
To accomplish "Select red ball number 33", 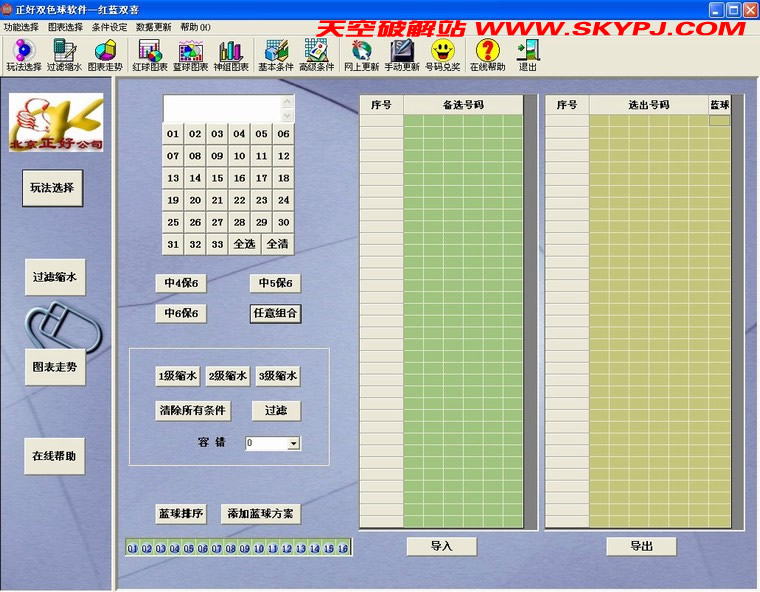I will coord(217,244).
